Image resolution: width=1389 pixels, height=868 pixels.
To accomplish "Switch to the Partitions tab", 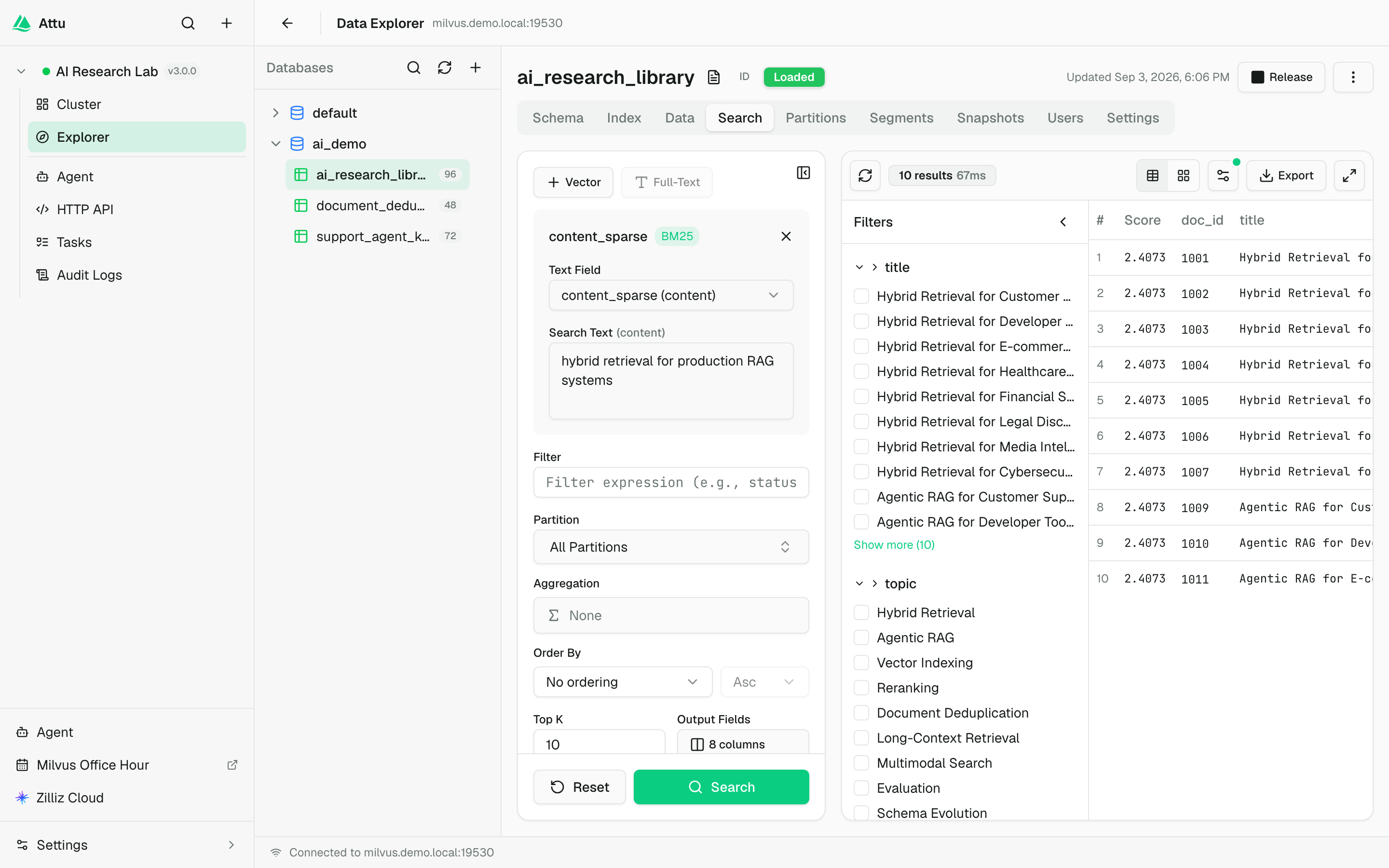I will pos(816,118).
